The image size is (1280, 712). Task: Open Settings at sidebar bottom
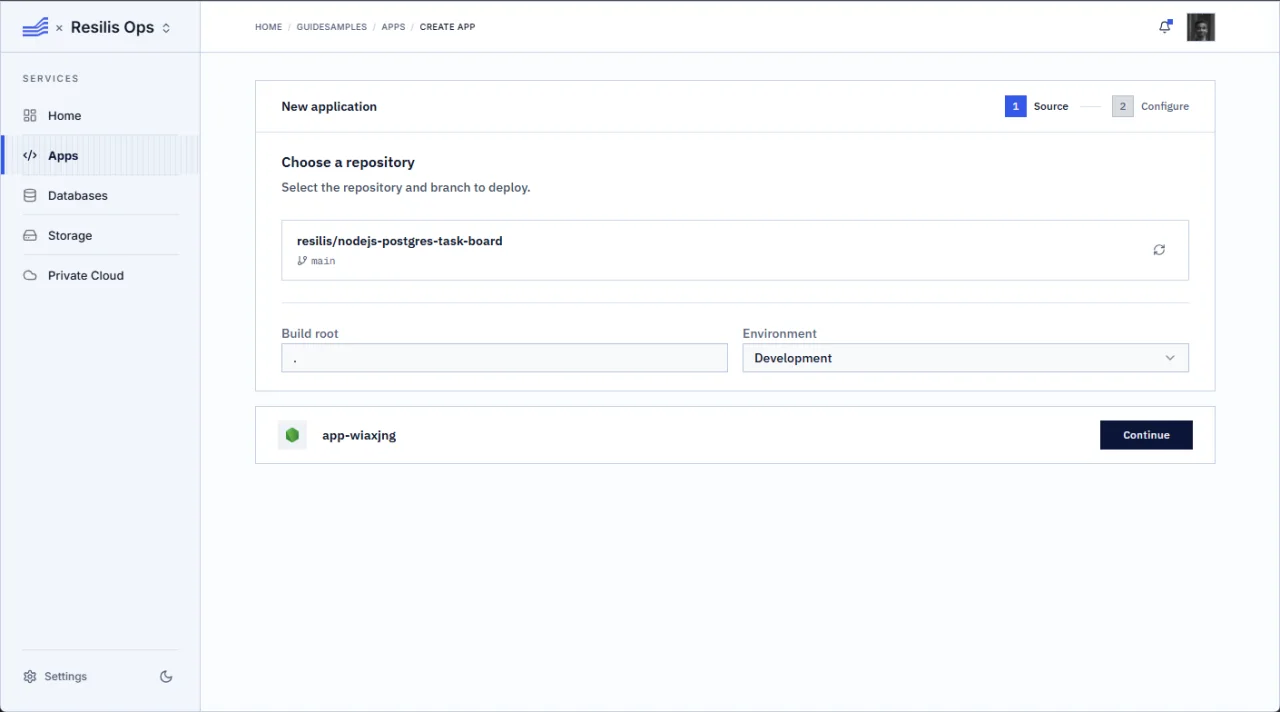[x=55, y=677]
